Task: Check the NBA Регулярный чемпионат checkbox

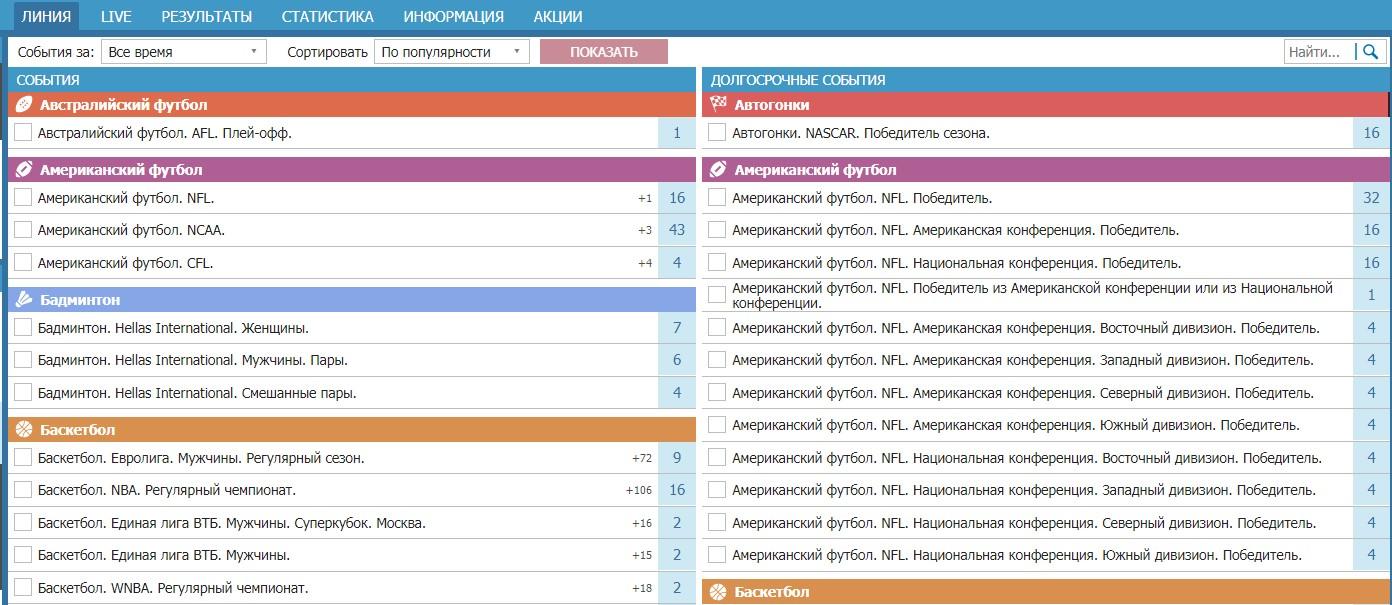Action: [23, 490]
